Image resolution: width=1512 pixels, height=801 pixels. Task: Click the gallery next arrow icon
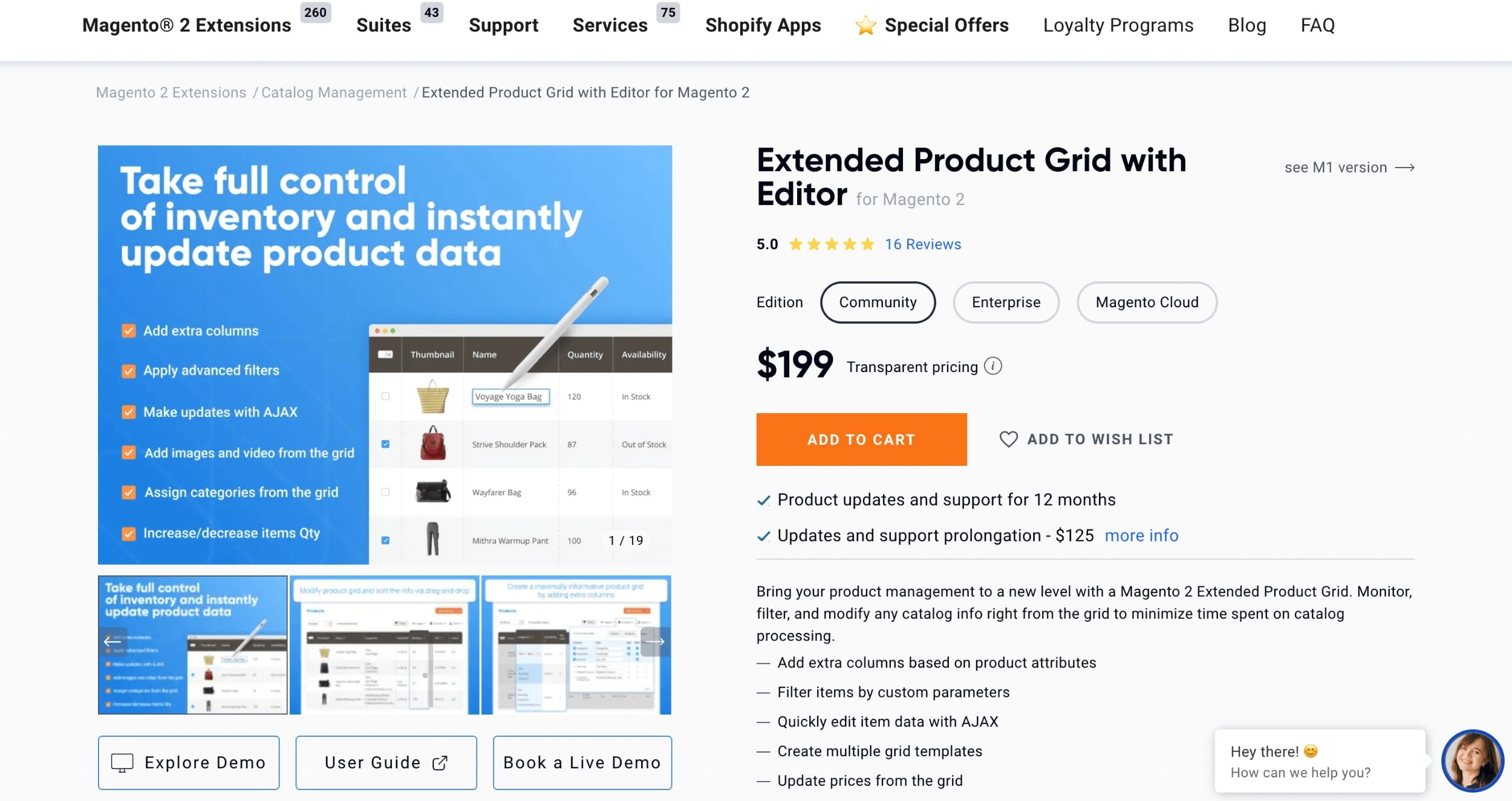656,641
